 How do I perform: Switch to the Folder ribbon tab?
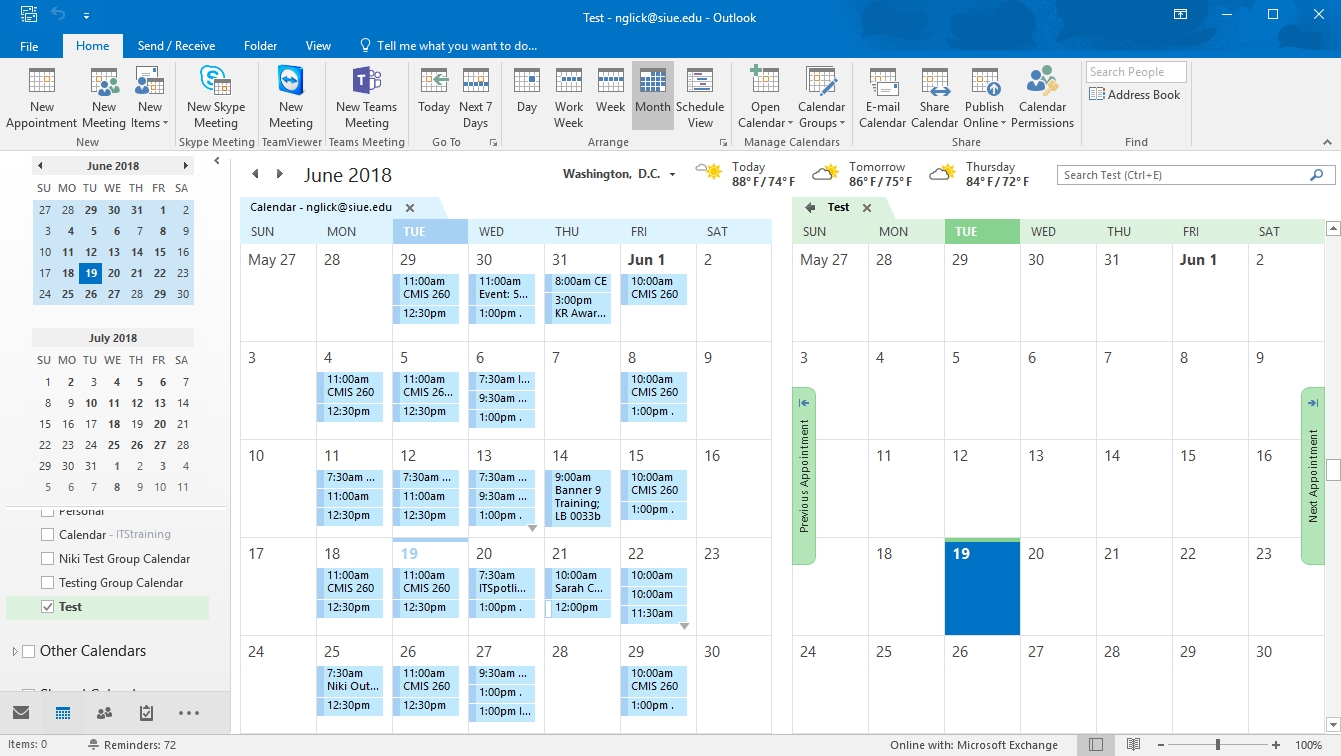point(260,46)
